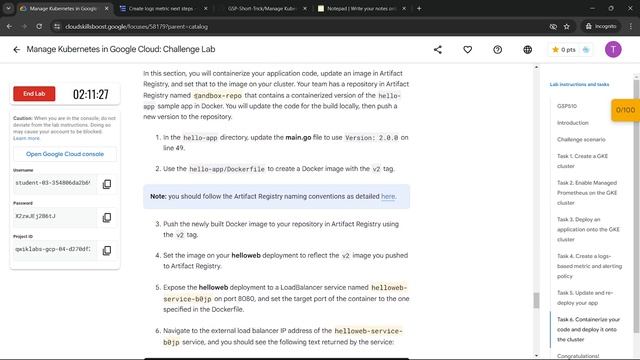Close the Manage Kubernetes in Google tab
Viewport: 640px width, 360px height.
click(107, 9)
